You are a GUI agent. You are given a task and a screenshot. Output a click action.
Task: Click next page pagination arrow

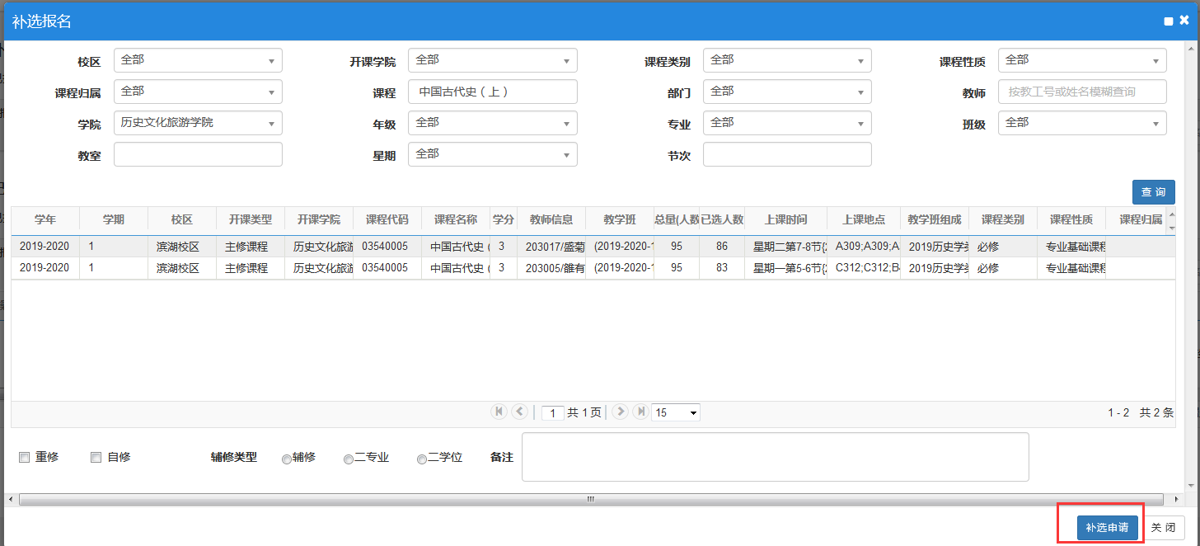click(x=620, y=412)
